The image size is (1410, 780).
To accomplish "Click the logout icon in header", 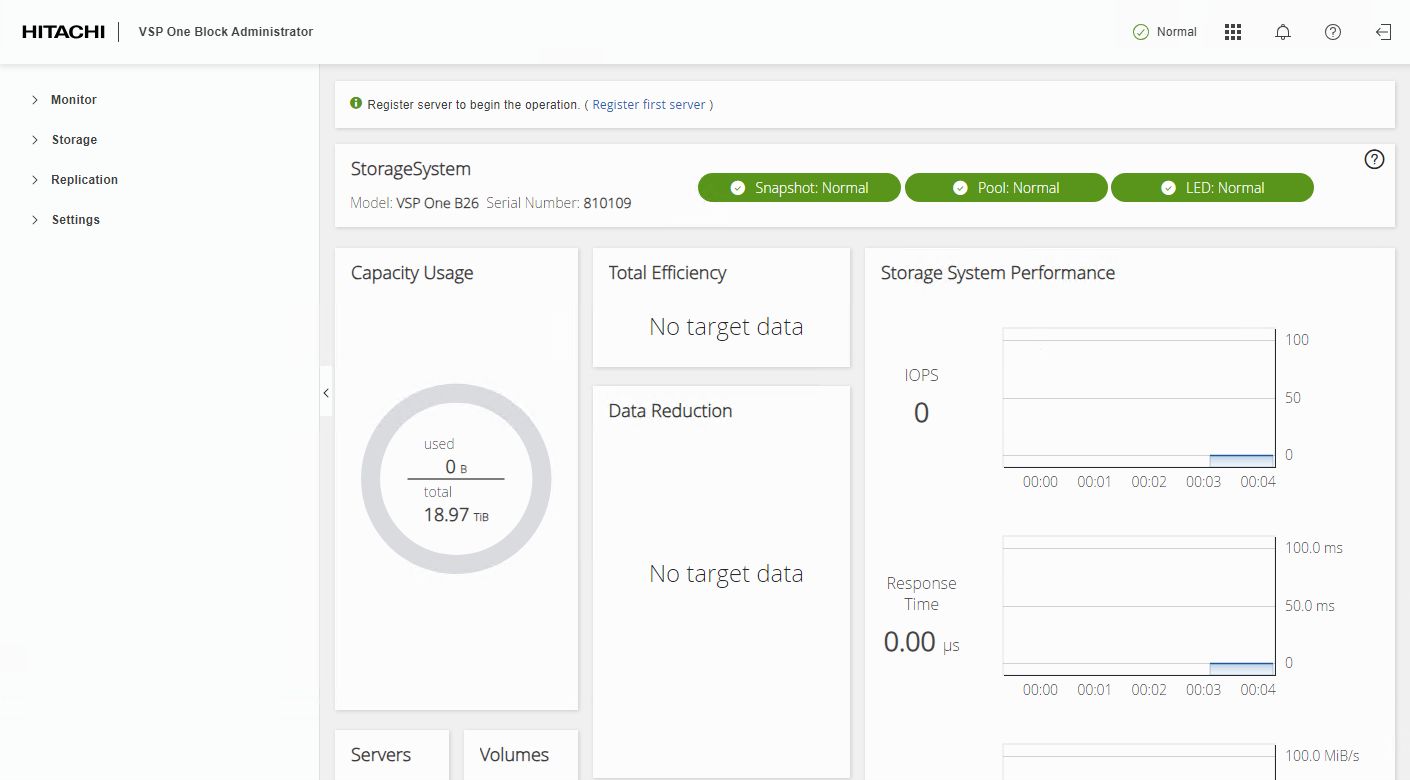I will click(1383, 32).
